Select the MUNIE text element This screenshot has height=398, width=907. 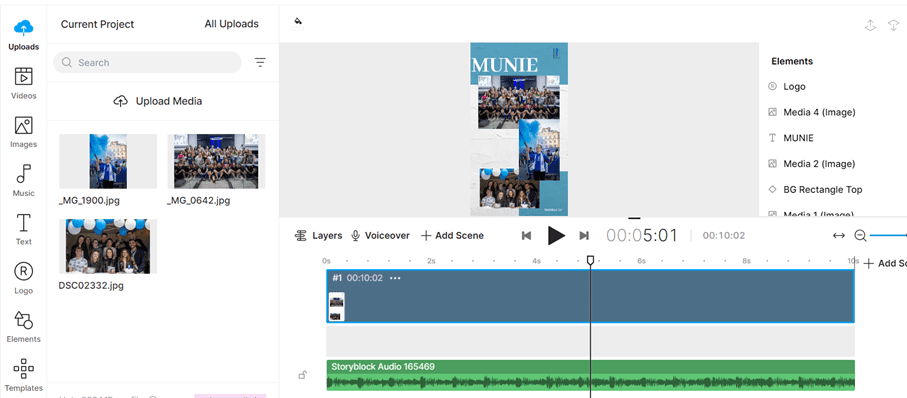coord(798,138)
